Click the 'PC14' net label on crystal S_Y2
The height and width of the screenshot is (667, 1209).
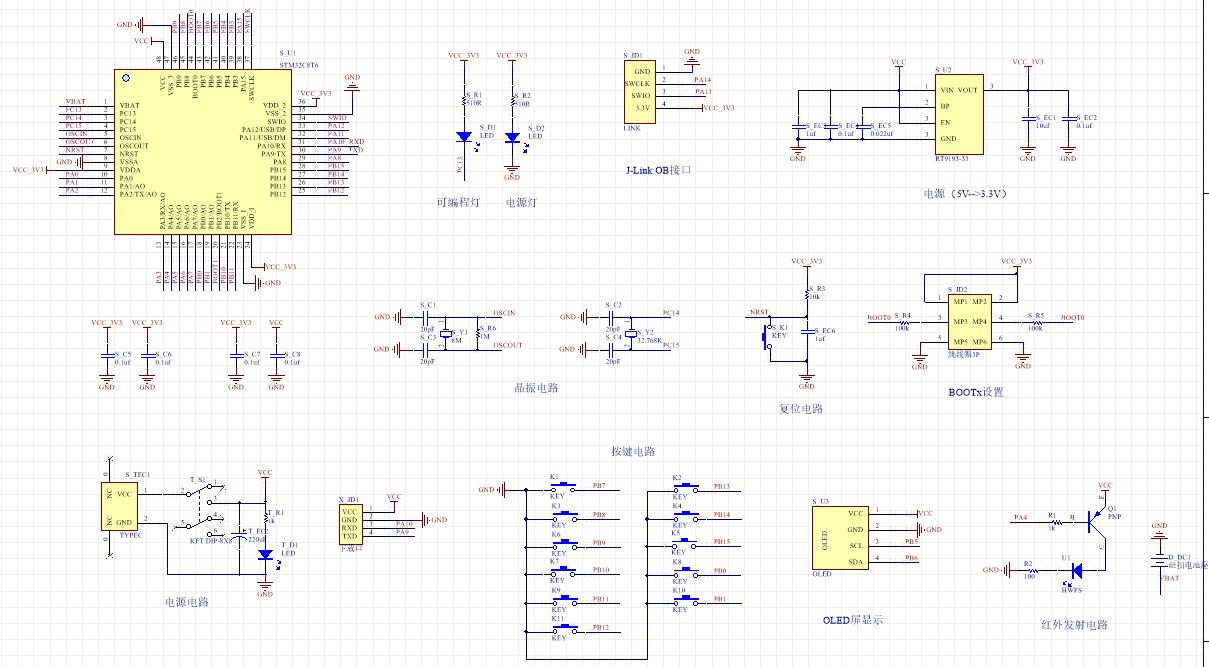(671, 313)
